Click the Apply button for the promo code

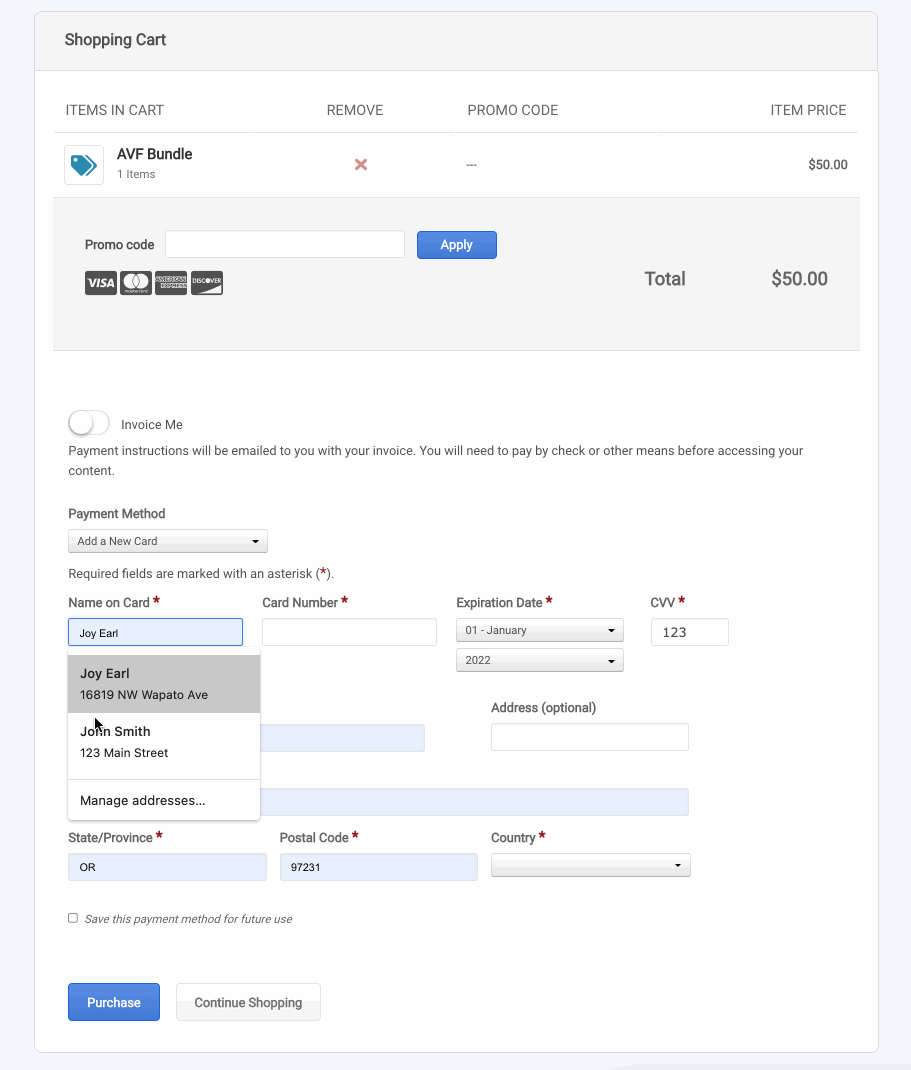tap(456, 244)
